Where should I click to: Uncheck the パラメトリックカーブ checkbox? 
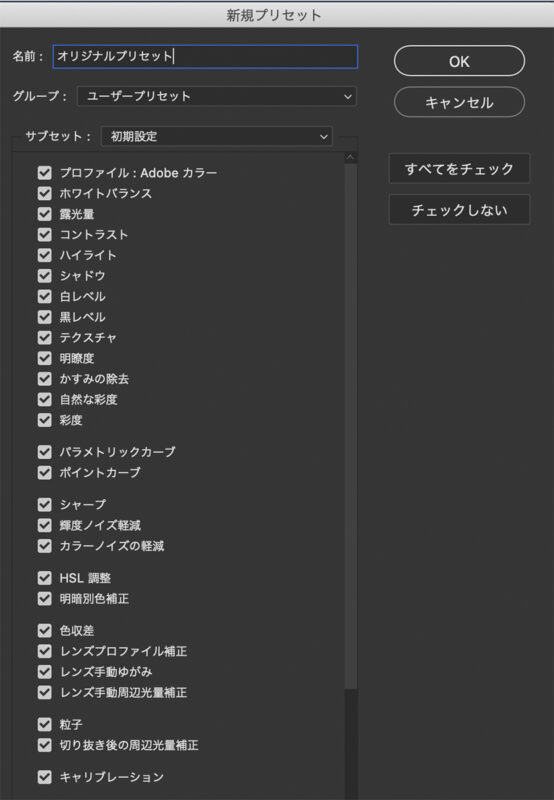(x=45, y=452)
